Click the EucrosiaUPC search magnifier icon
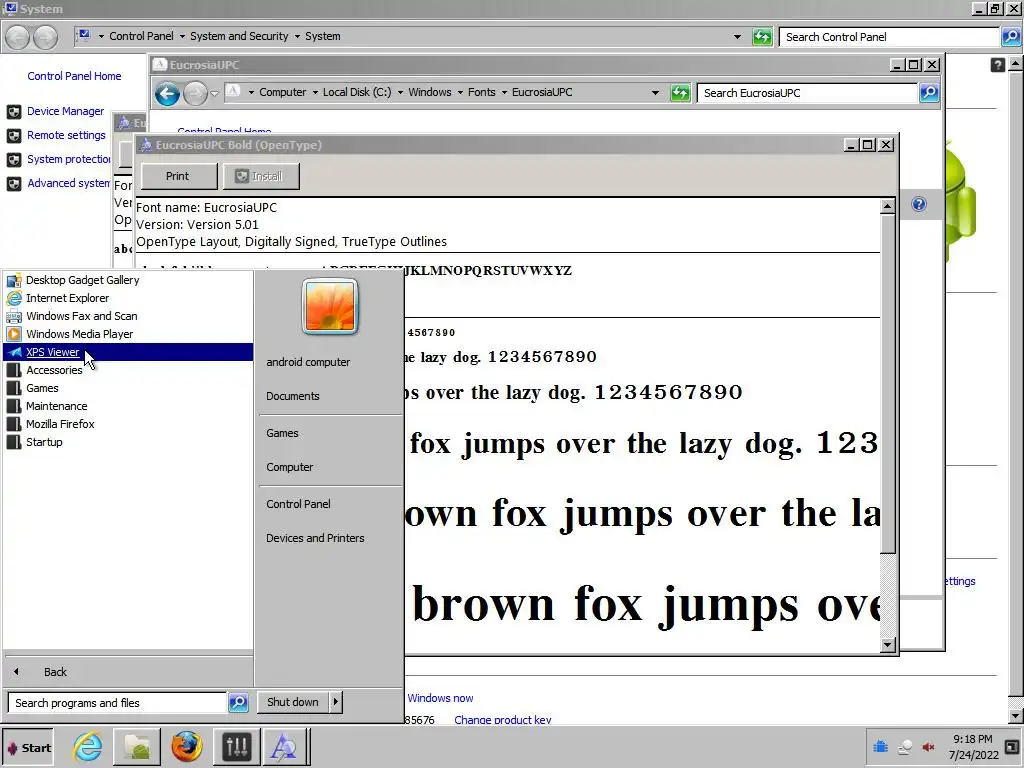The image size is (1024, 768). coord(929,93)
